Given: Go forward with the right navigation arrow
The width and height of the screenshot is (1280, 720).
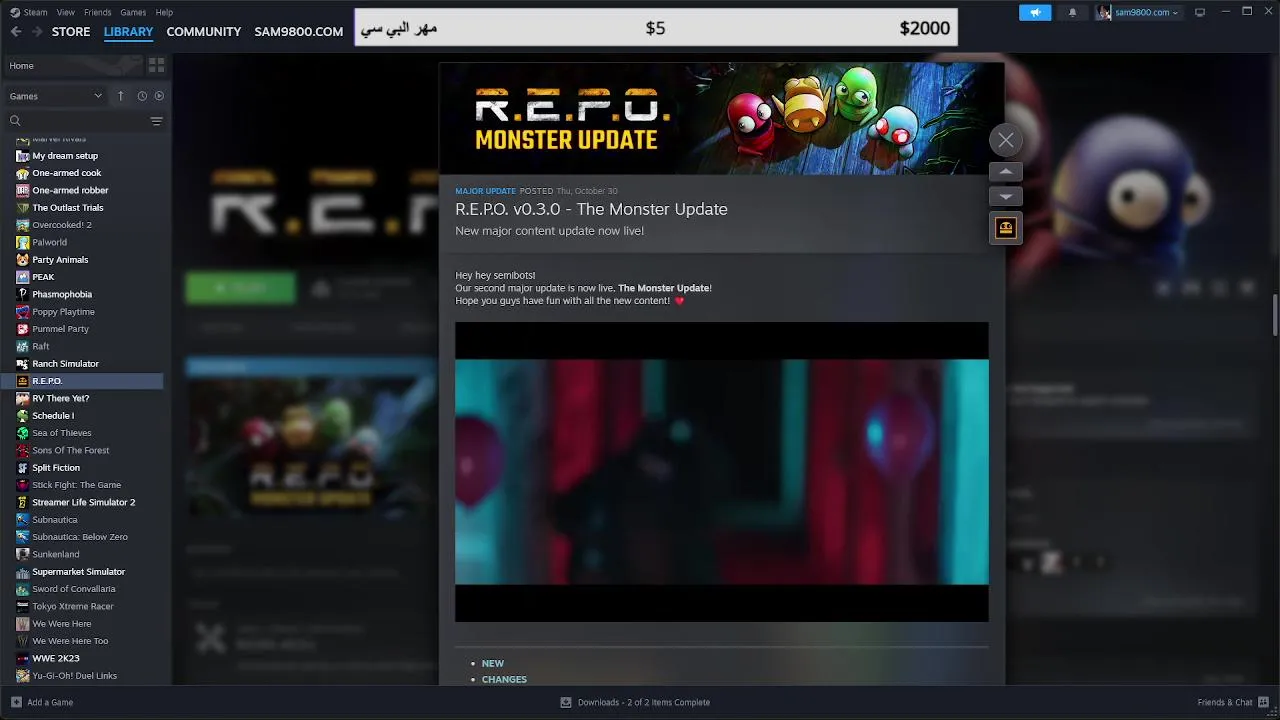Looking at the screenshot, I should tap(37, 31).
